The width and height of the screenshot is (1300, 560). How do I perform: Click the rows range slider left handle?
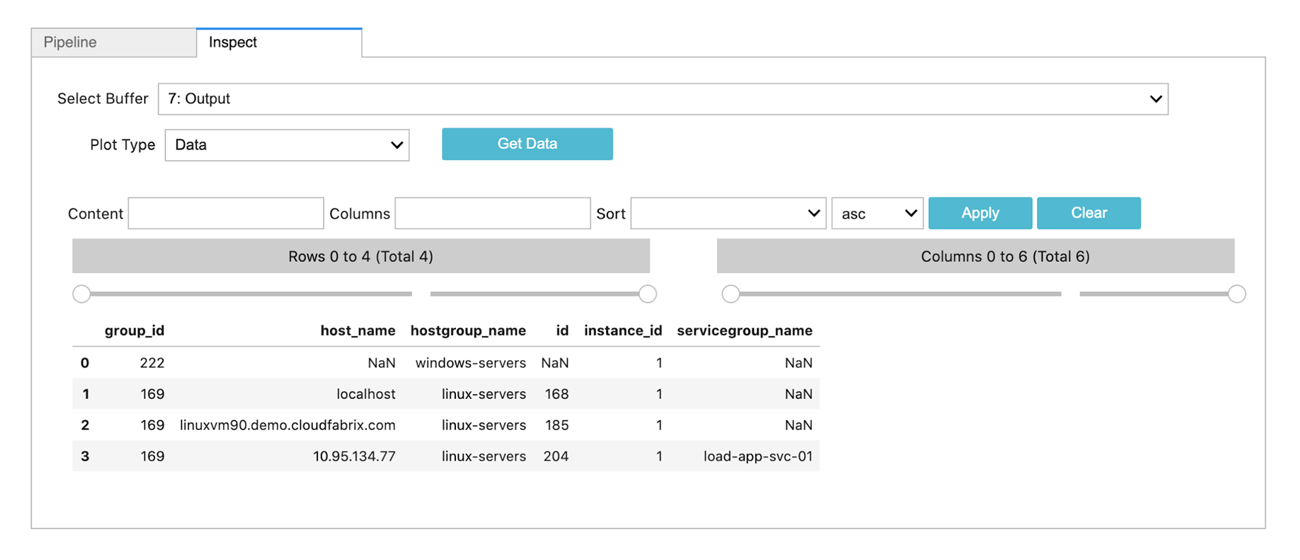(82, 294)
